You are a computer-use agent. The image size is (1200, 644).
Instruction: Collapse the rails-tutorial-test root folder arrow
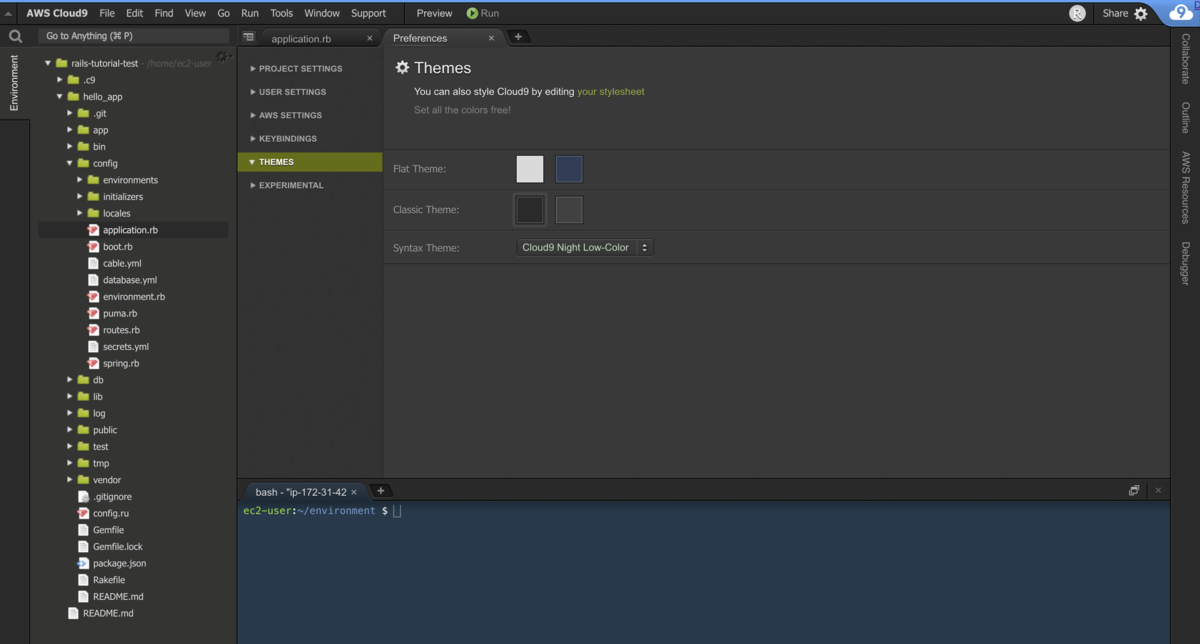(48, 63)
